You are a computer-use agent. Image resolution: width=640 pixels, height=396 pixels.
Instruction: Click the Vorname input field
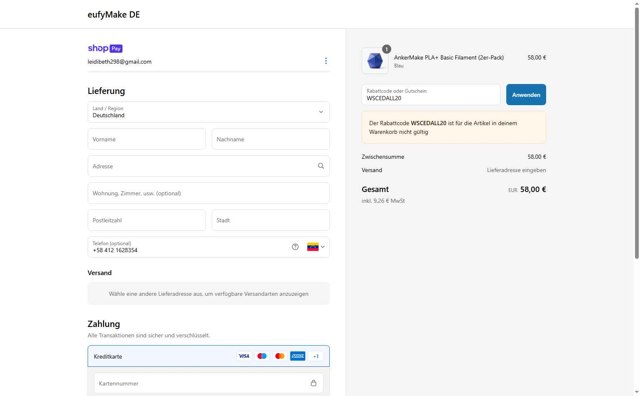click(x=147, y=139)
